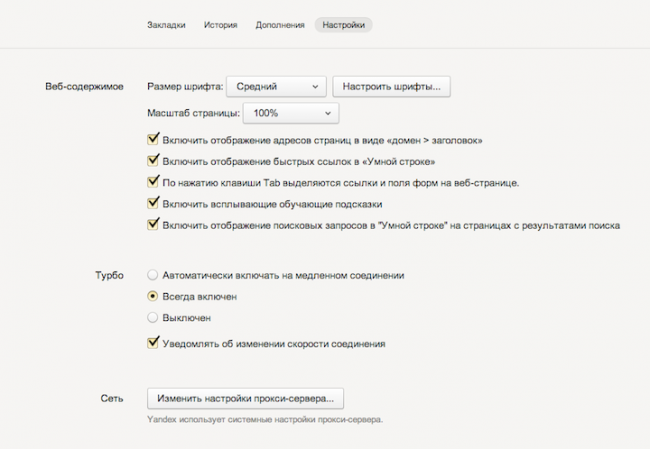Uncheck быстрых ссылок в «Умной строке» checkbox
This screenshot has height=449, width=650.
tap(153, 162)
